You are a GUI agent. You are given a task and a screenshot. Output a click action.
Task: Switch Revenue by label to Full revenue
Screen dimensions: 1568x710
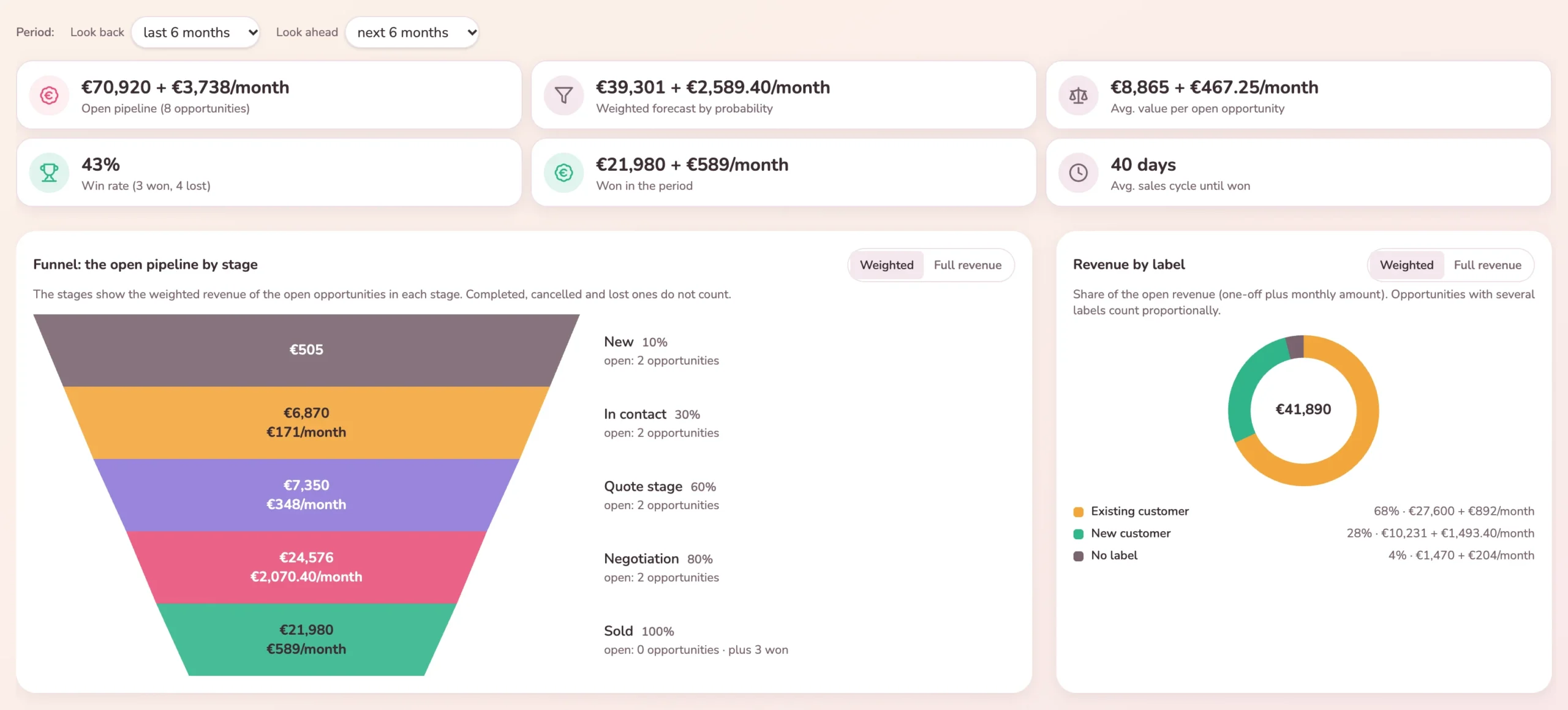pyautogui.click(x=1487, y=265)
